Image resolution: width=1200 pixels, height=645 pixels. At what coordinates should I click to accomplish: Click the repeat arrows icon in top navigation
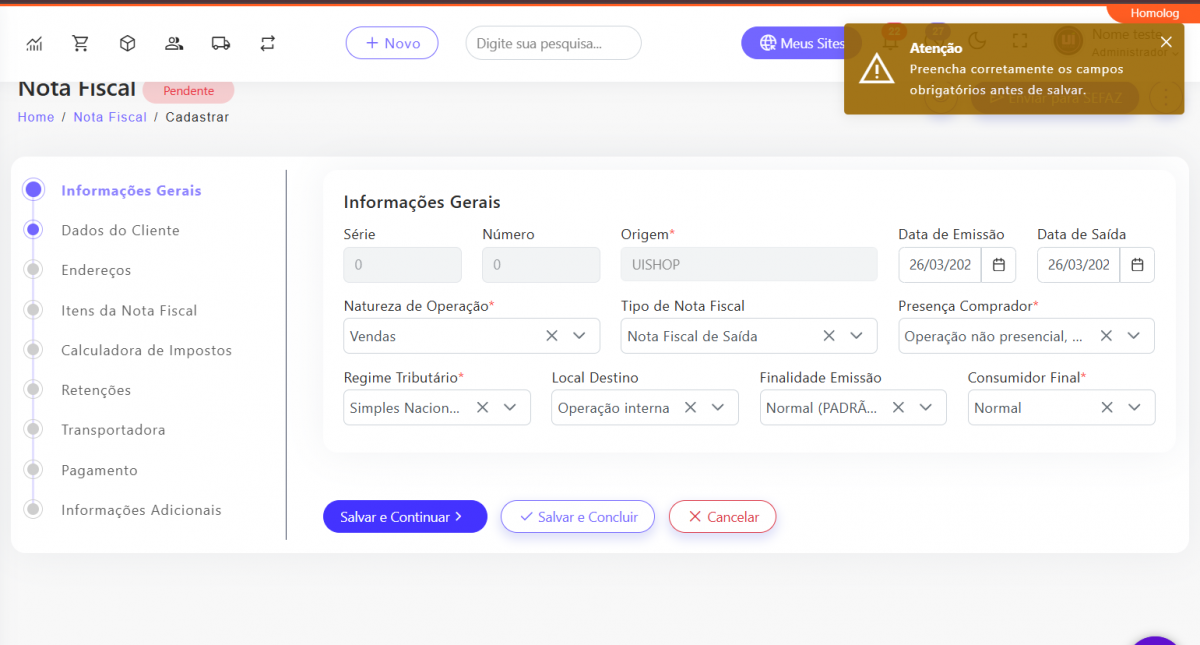(267, 43)
